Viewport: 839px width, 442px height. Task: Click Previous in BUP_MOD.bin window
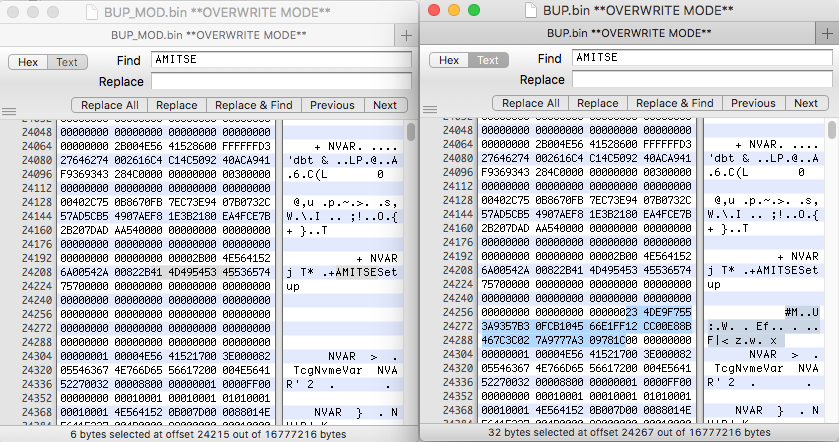tap(332, 105)
